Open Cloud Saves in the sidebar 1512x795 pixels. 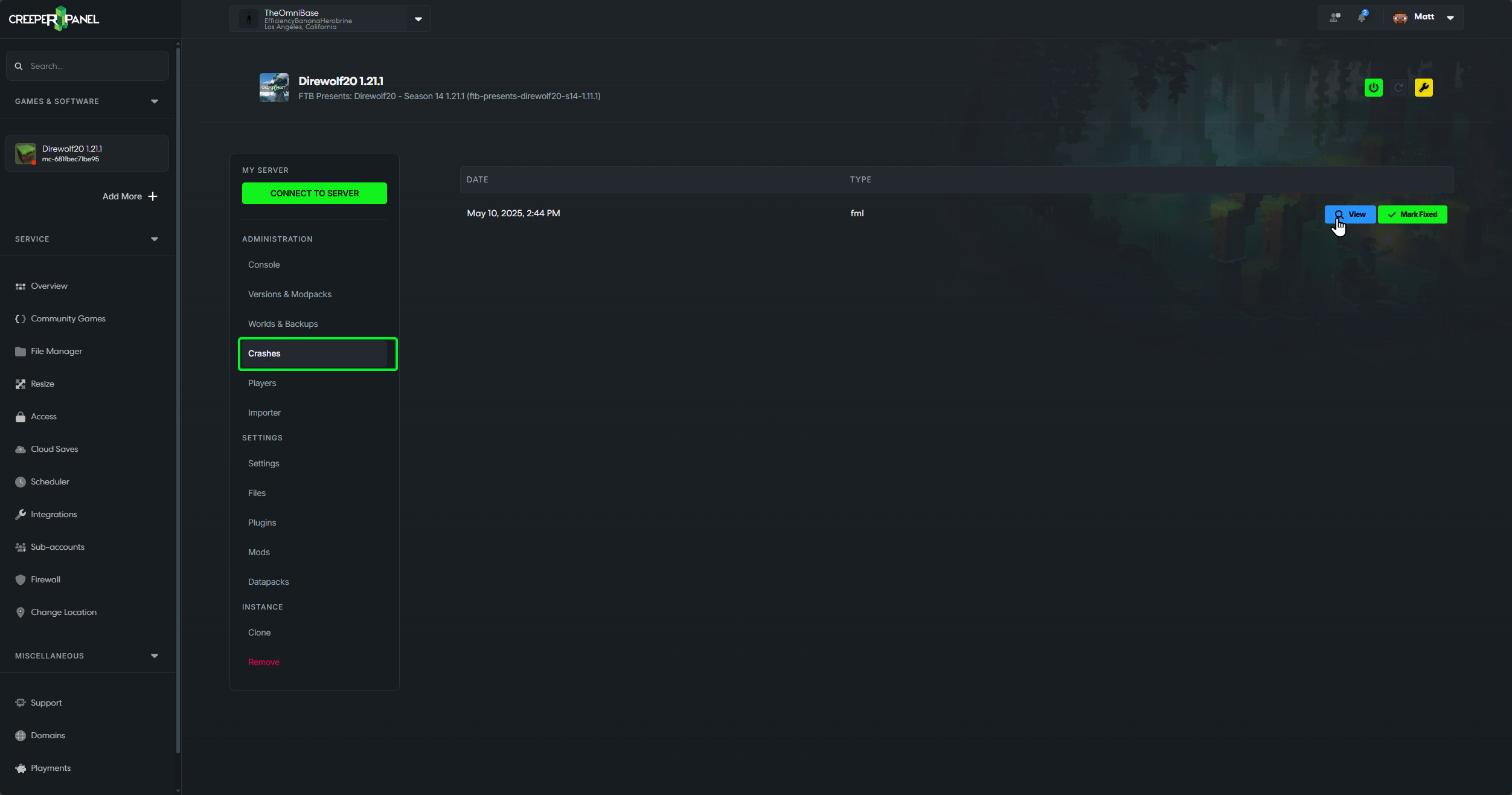point(54,449)
